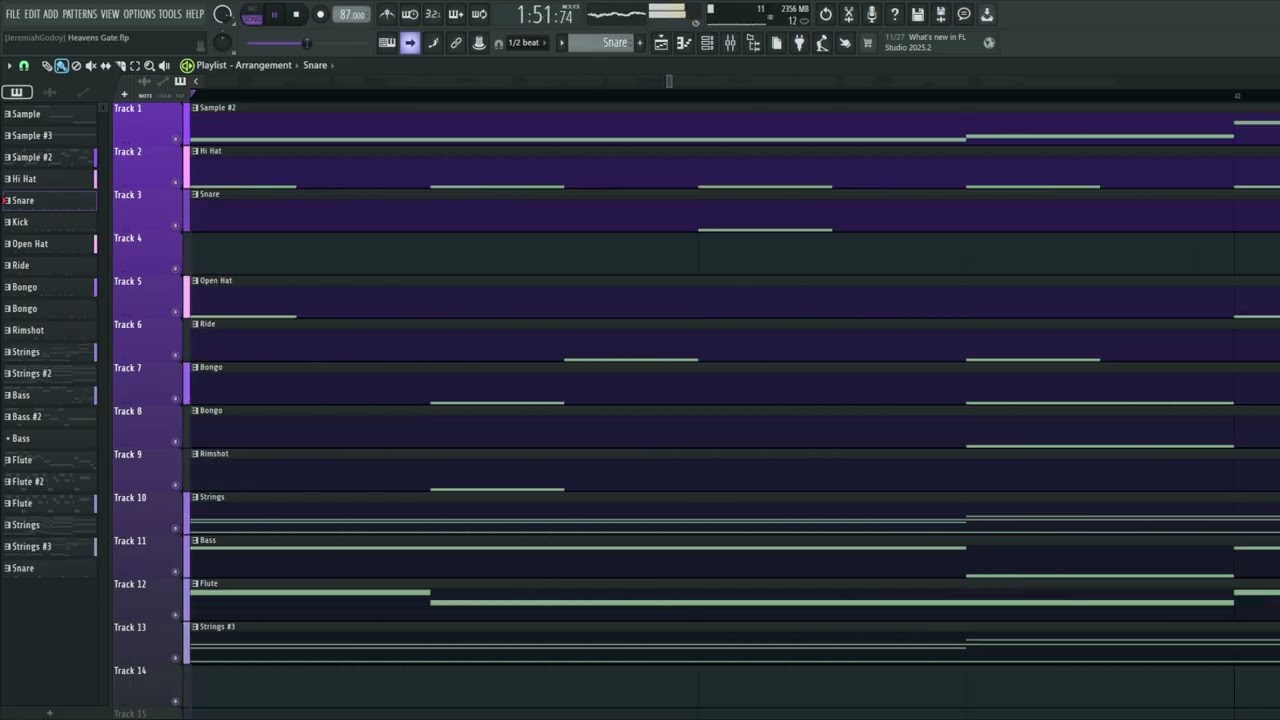The width and height of the screenshot is (1280, 720).
Task: Open the PATTERNS menu
Action: 80,14
